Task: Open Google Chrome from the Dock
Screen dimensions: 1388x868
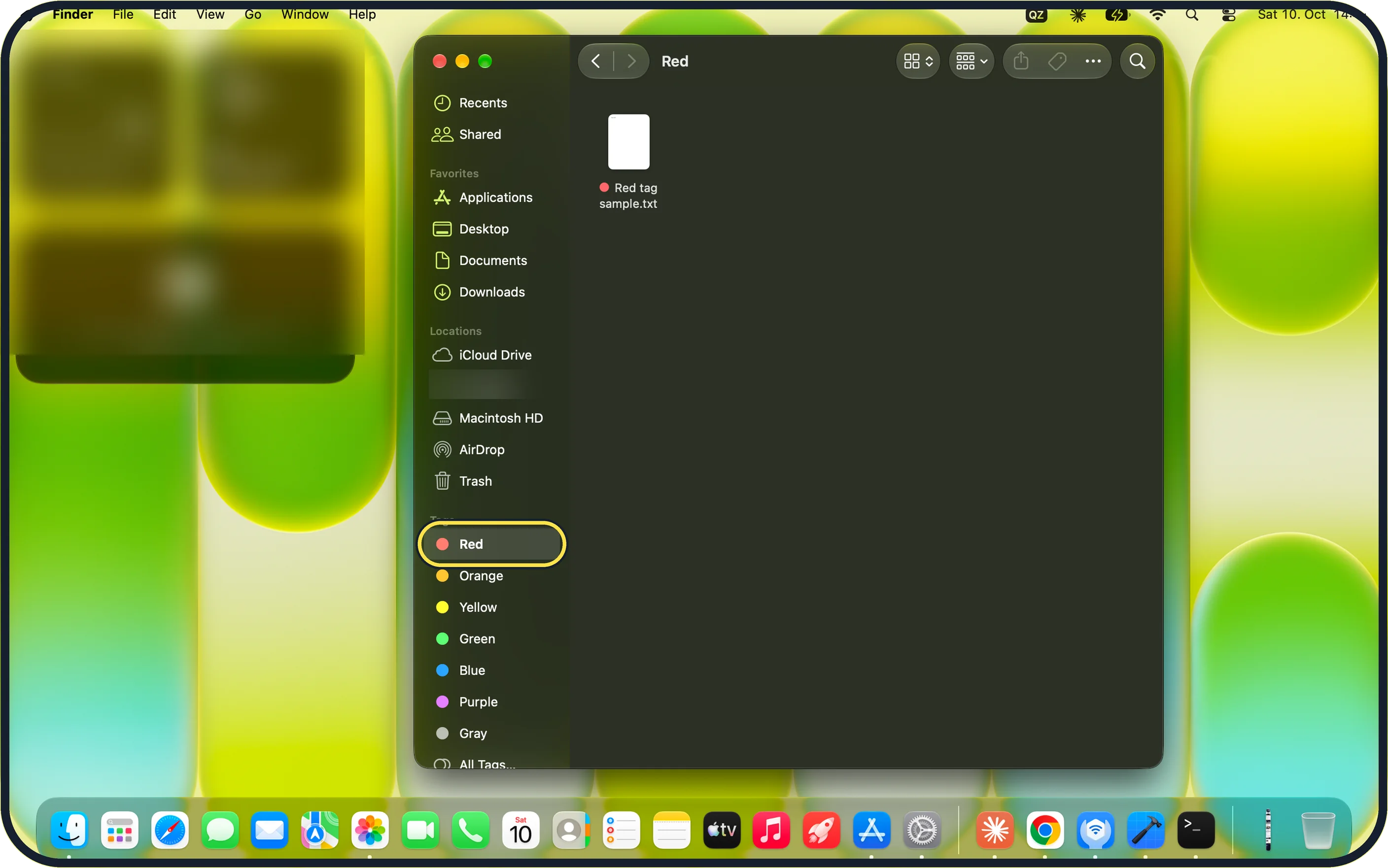Action: tap(1044, 830)
